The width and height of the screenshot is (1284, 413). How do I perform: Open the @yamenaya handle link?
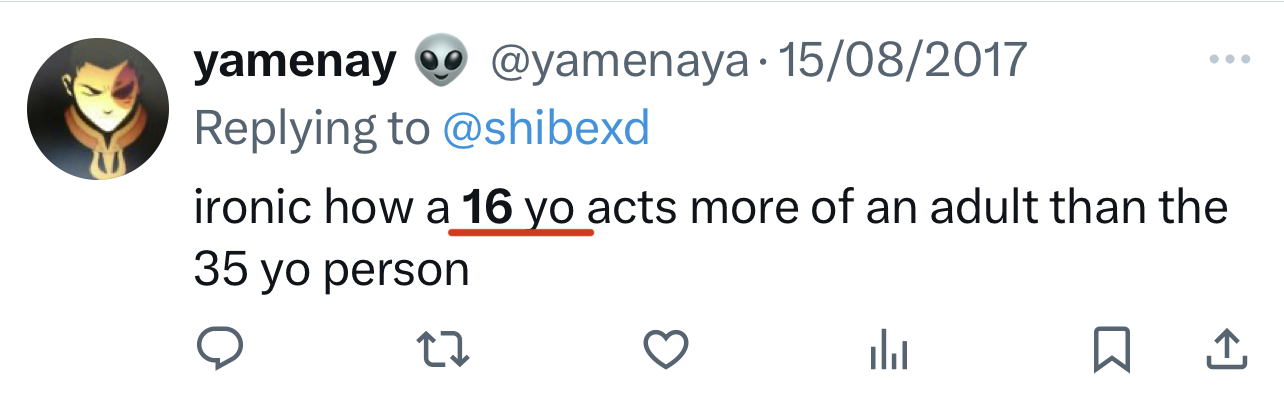coord(618,63)
